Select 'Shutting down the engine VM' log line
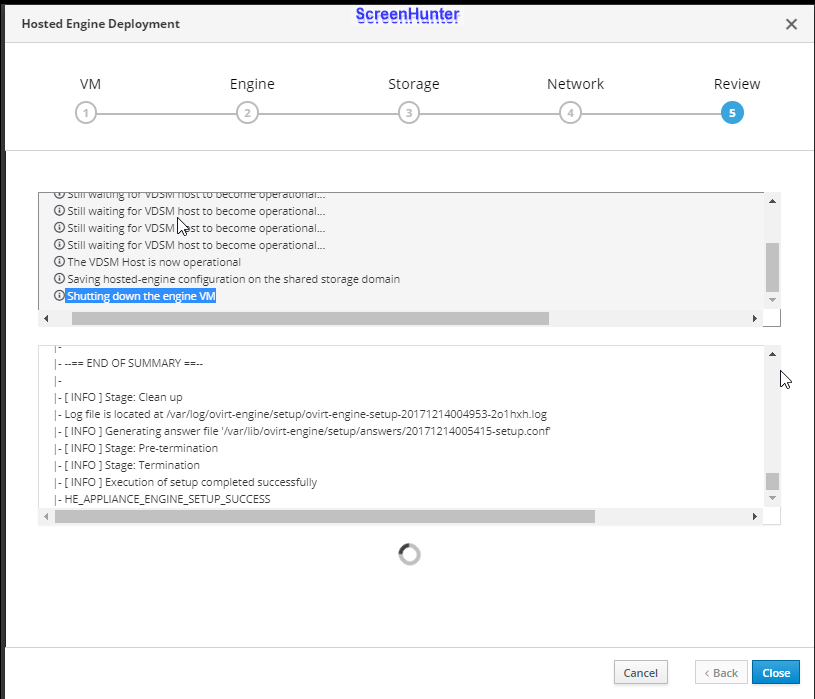 coord(141,296)
